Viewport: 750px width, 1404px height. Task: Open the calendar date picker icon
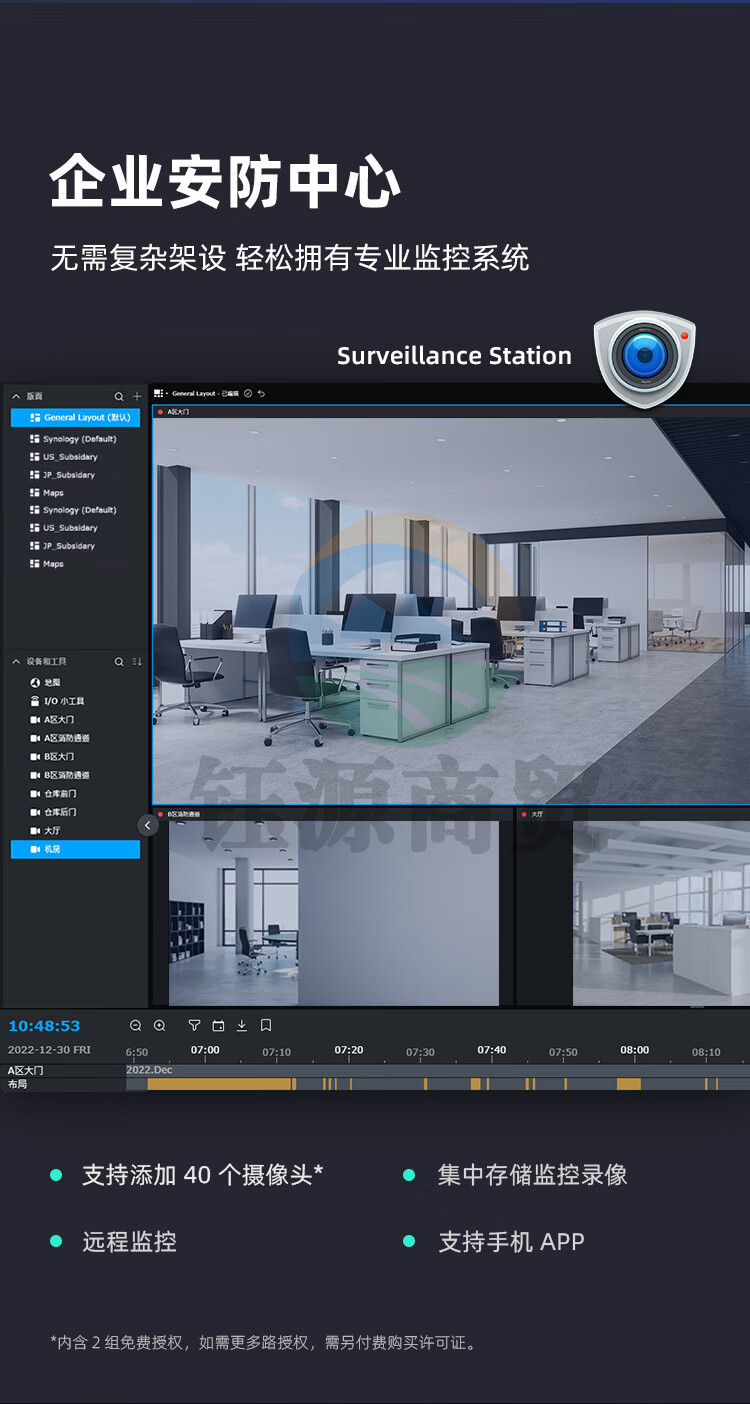tap(218, 1025)
